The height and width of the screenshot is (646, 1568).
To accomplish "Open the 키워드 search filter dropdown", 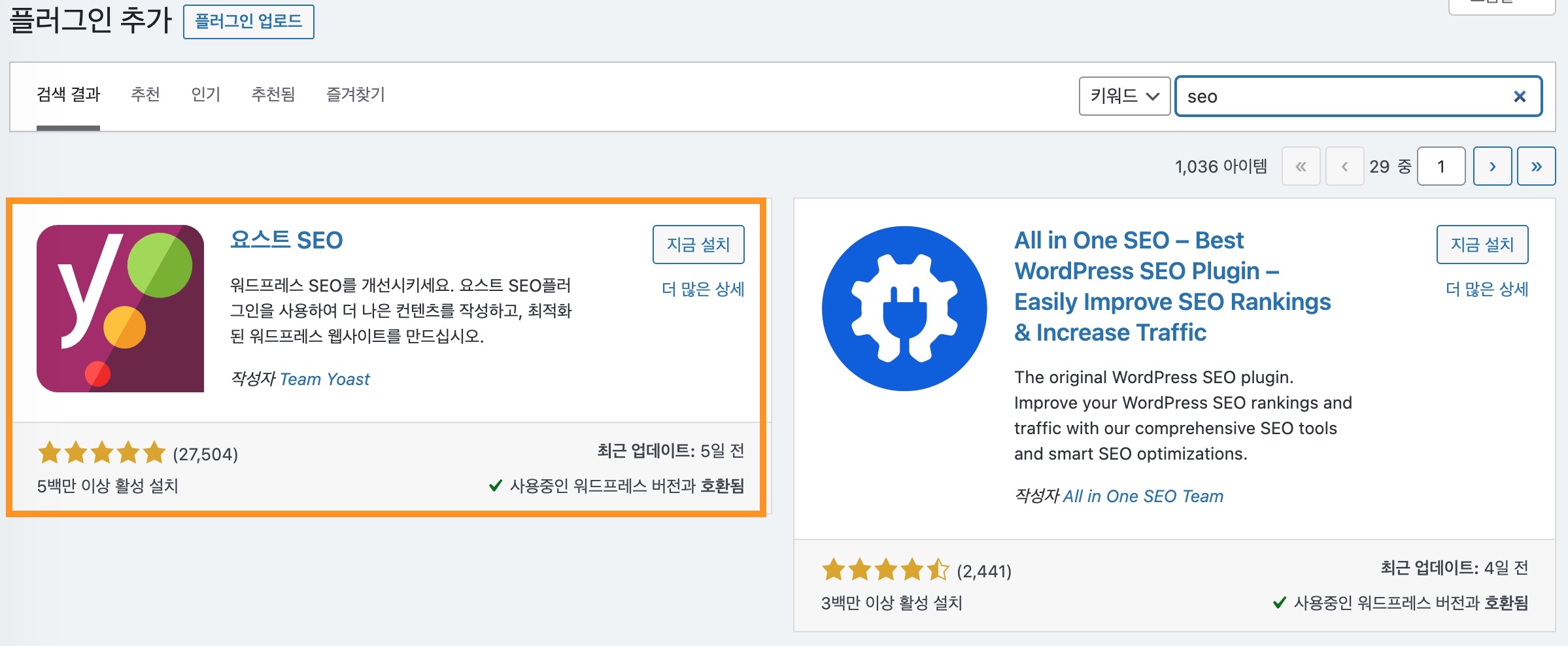I will [x=1124, y=96].
